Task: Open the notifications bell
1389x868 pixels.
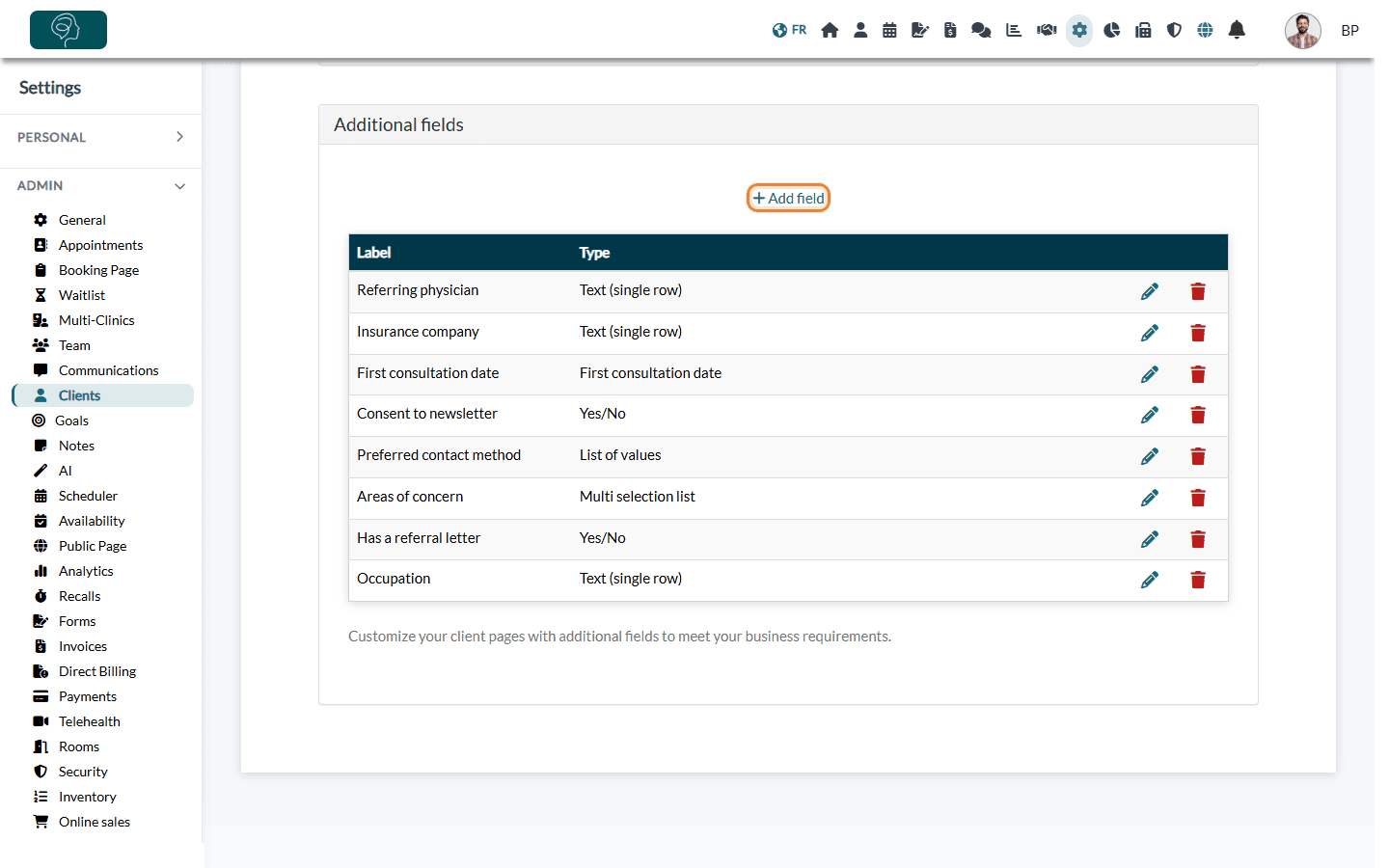Action: pos(1237,30)
